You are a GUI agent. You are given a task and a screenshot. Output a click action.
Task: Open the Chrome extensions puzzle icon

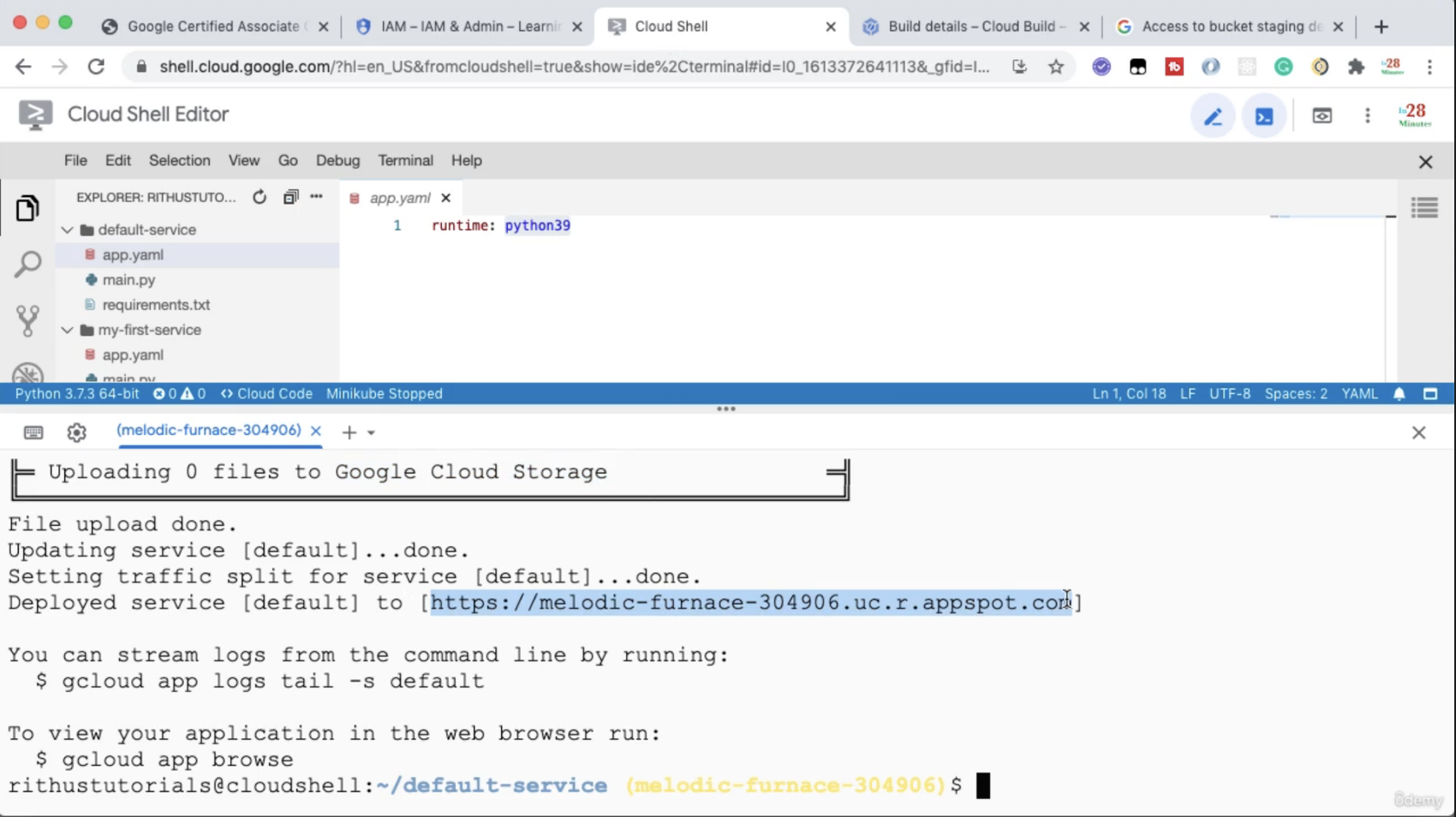(1356, 66)
